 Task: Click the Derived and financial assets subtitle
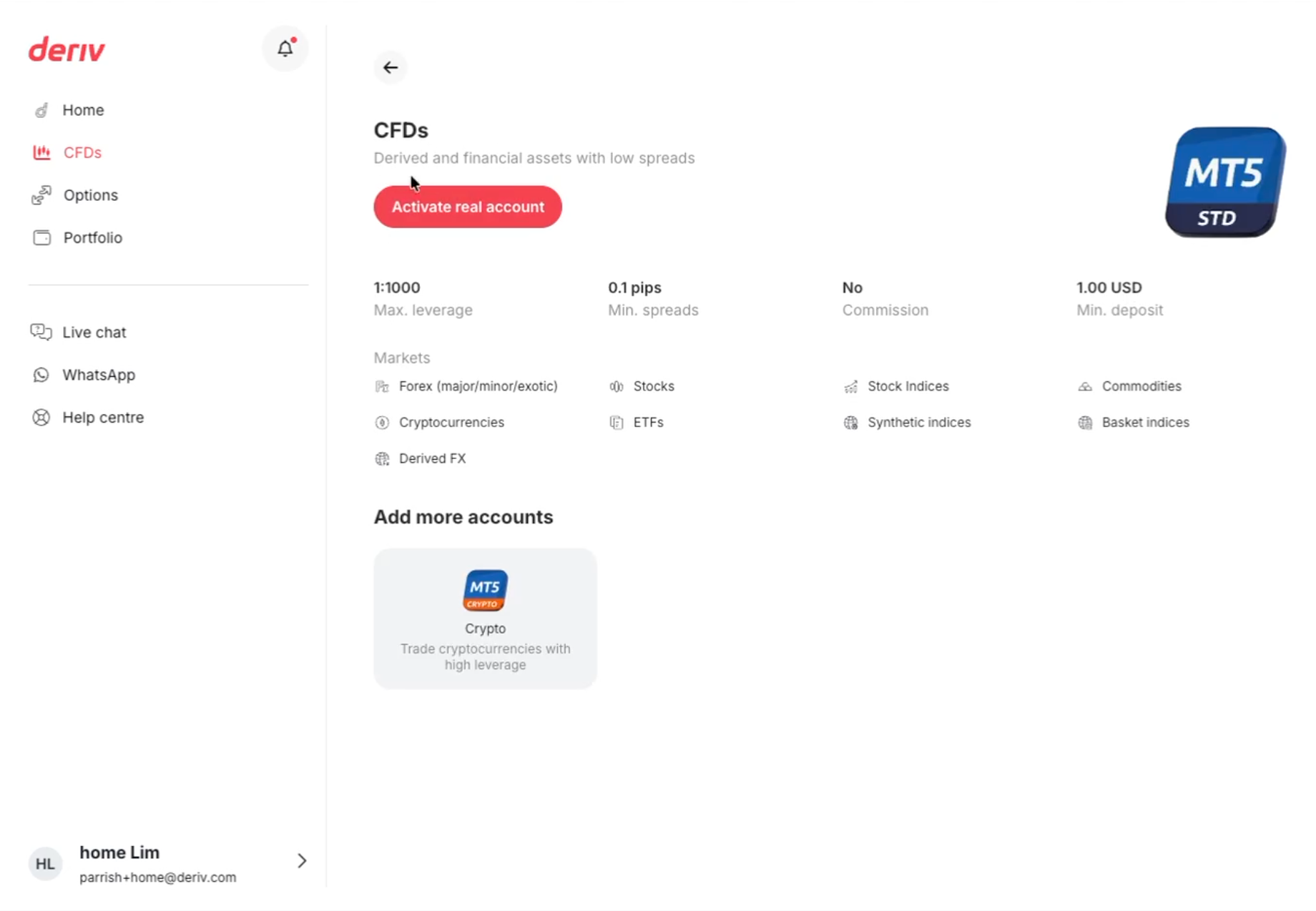[534, 158]
